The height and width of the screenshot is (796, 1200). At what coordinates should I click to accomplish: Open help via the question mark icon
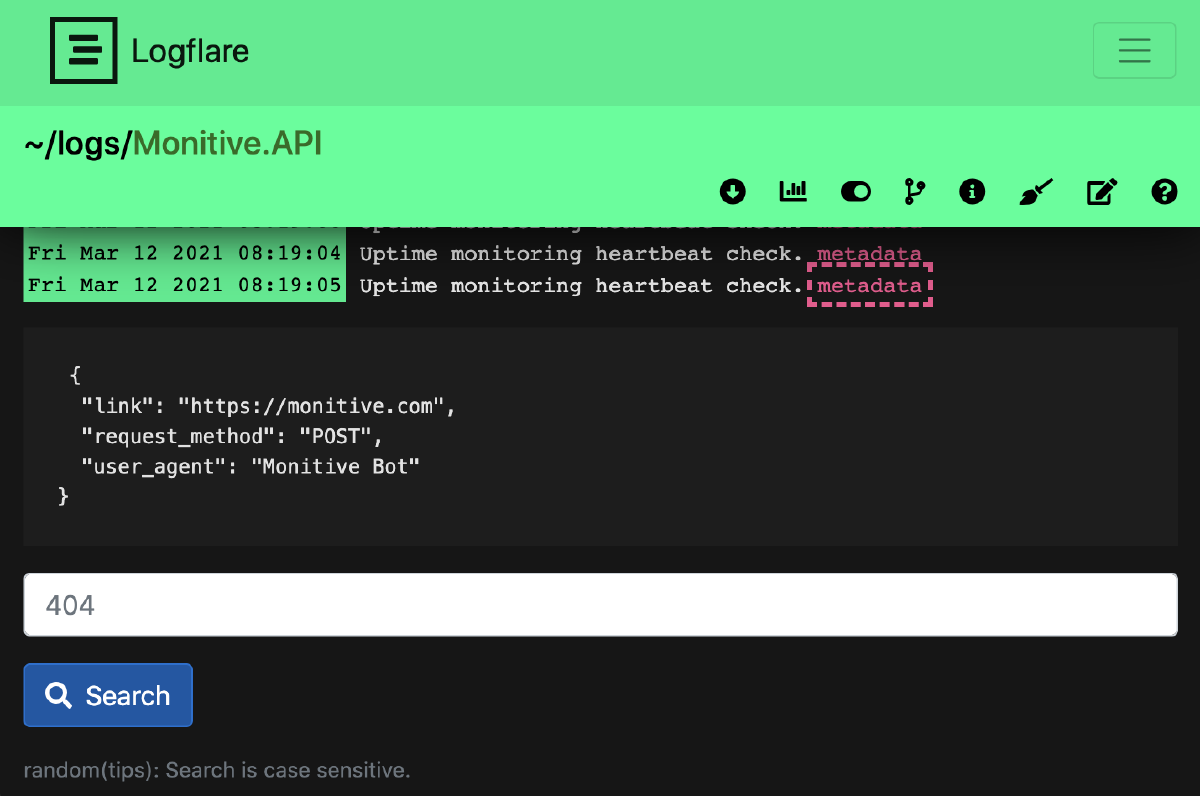tap(1164, 191)
